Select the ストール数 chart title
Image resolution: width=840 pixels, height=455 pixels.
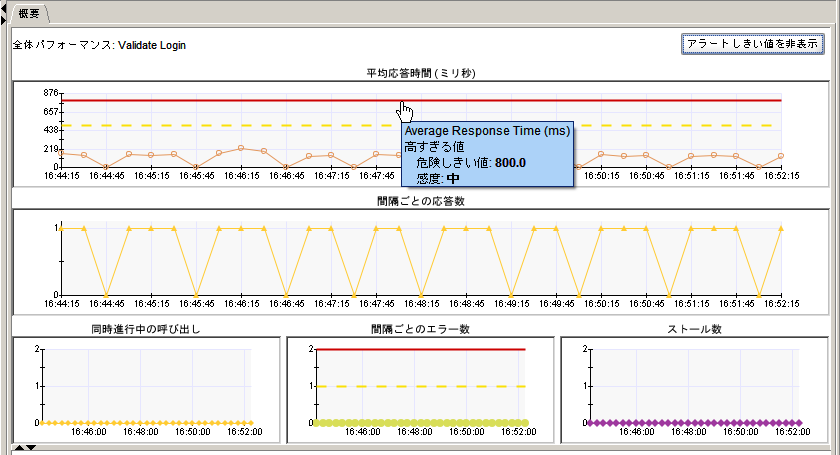point(694,328)
